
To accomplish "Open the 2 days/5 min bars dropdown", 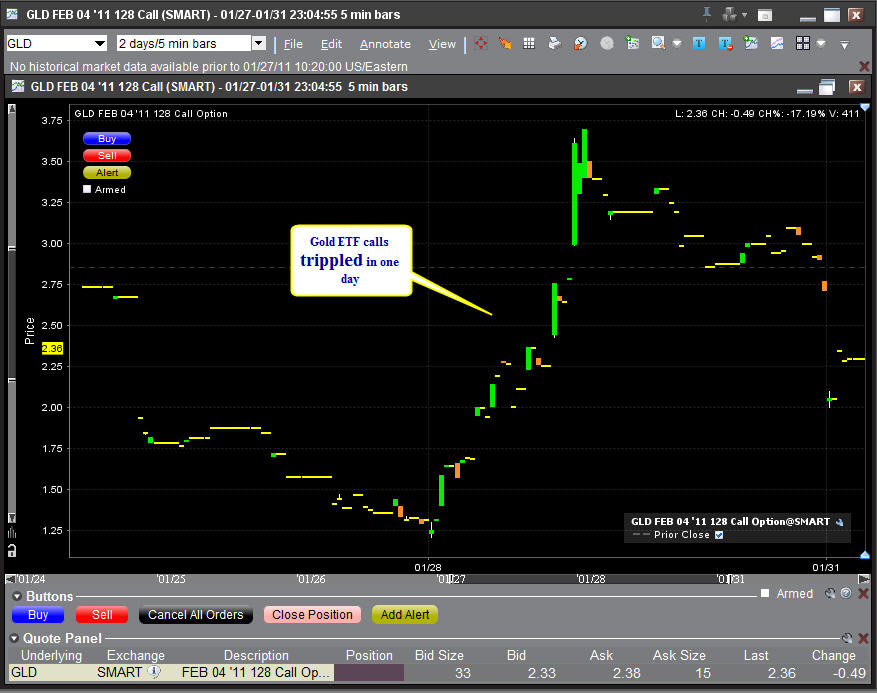I will (258, 44).
